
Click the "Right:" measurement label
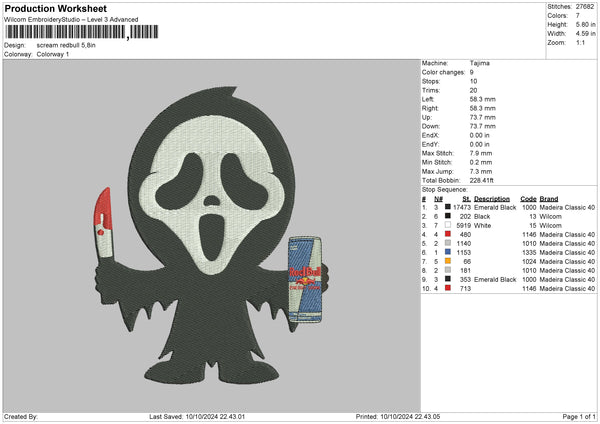tap(430, 108)
